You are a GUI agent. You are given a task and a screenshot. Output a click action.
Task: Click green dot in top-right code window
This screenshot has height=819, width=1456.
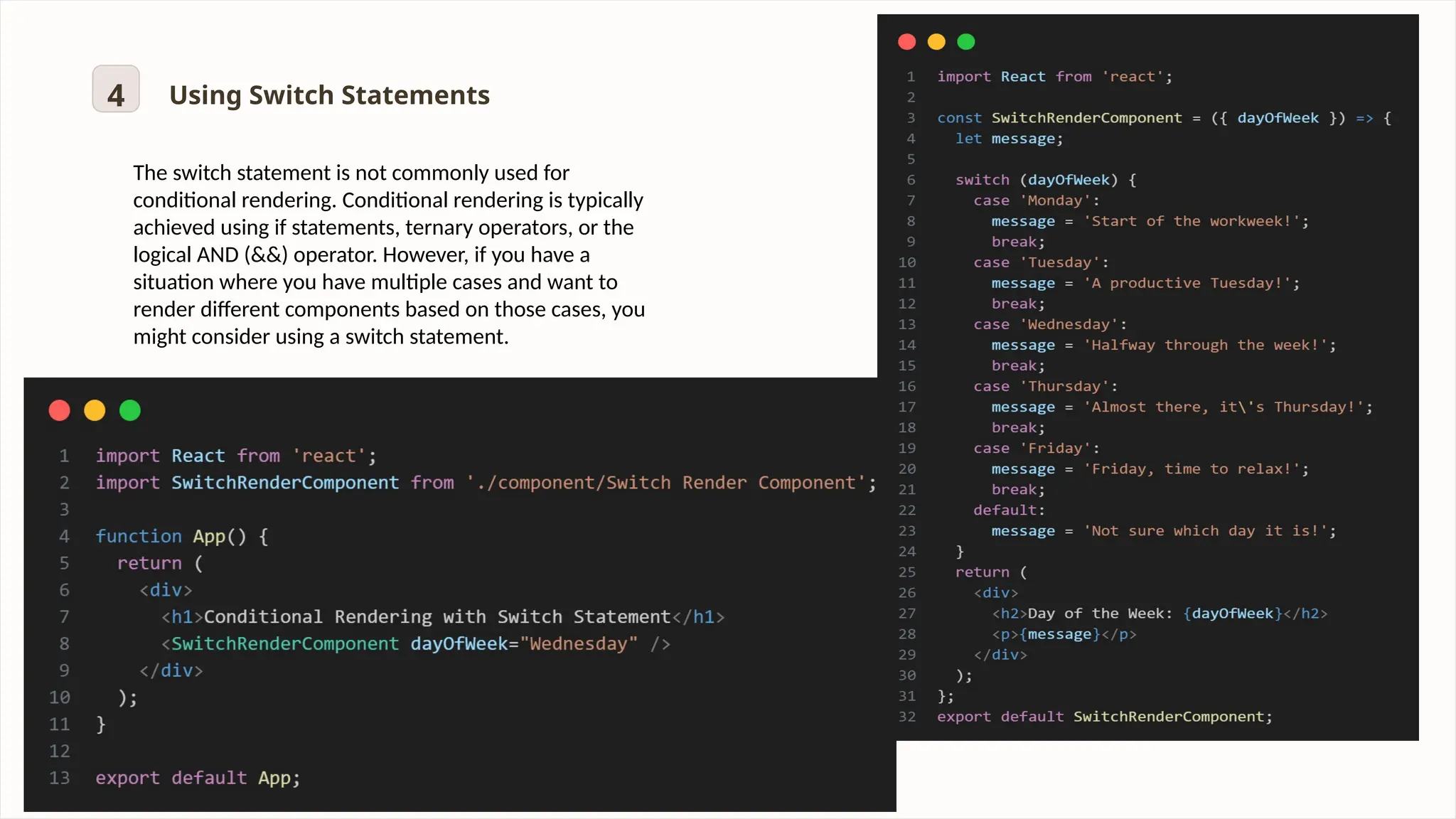(x=966, y=42)
